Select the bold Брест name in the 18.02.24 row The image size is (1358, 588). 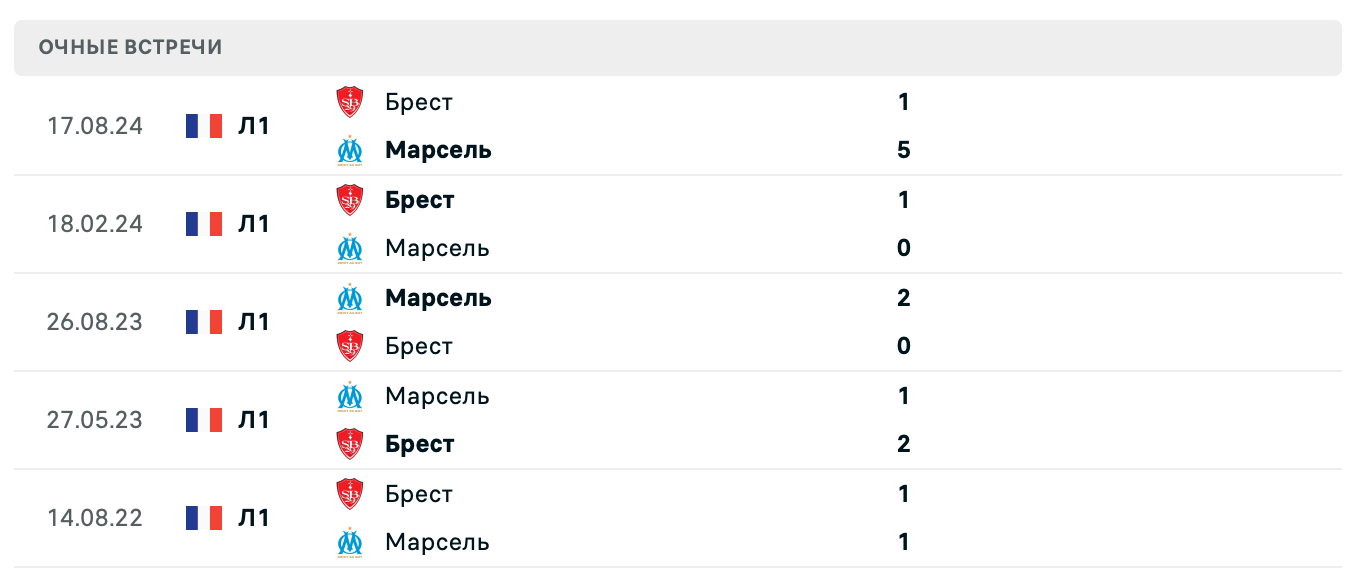click(420, 199)
